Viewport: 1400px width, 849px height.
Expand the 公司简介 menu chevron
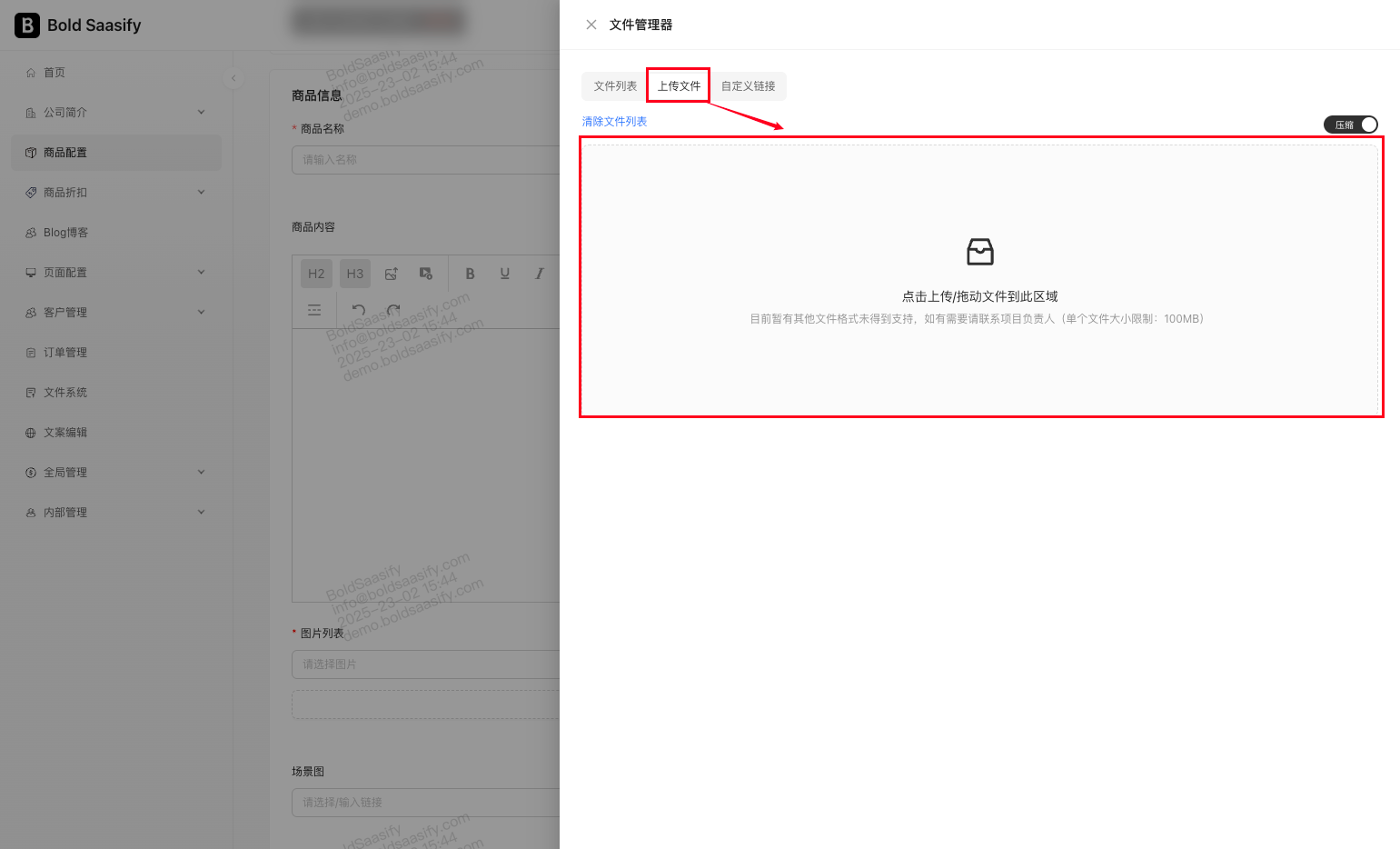point(202,113)
